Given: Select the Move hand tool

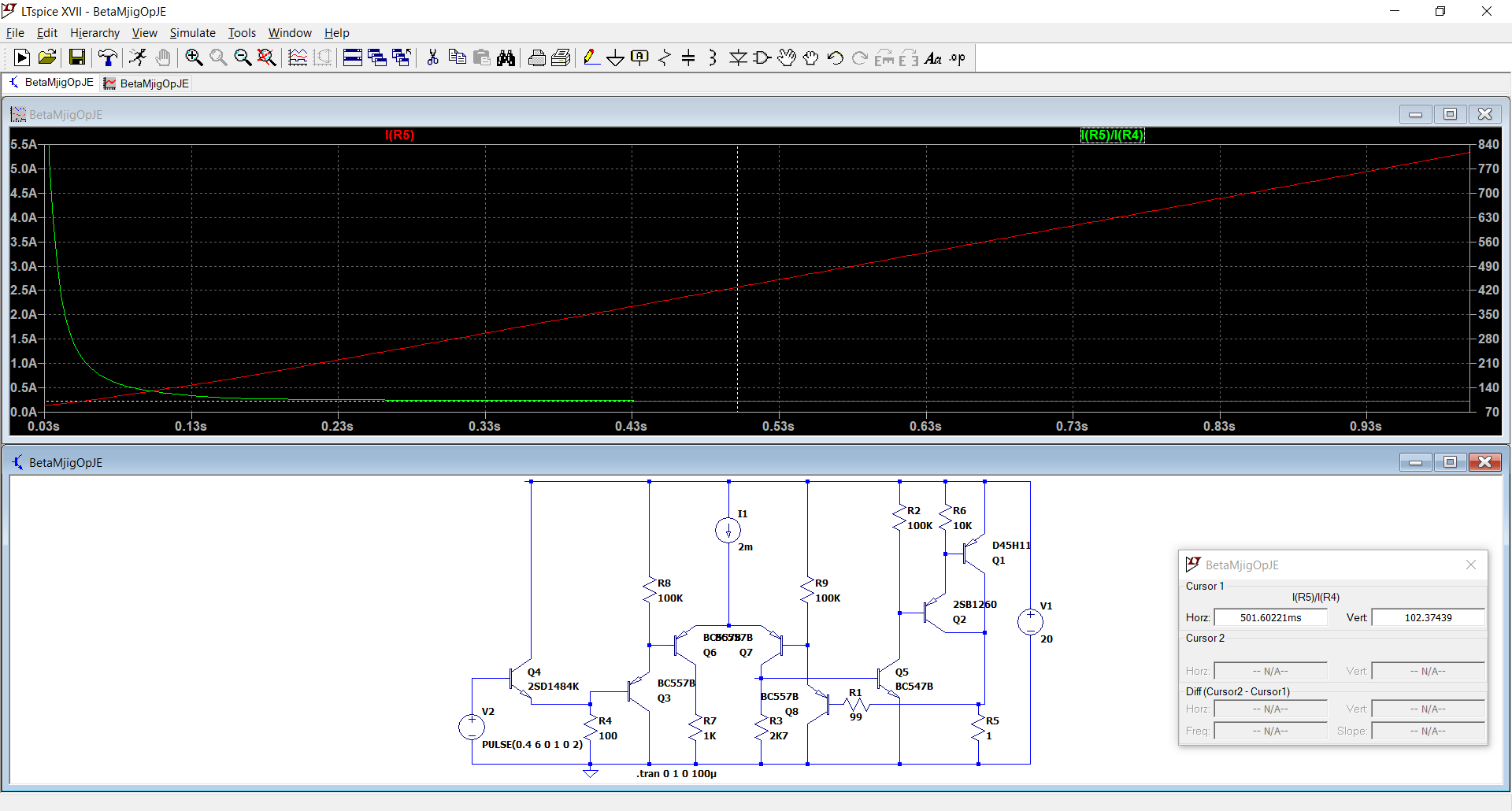Looking at the screenshot, I should point(786,57).
